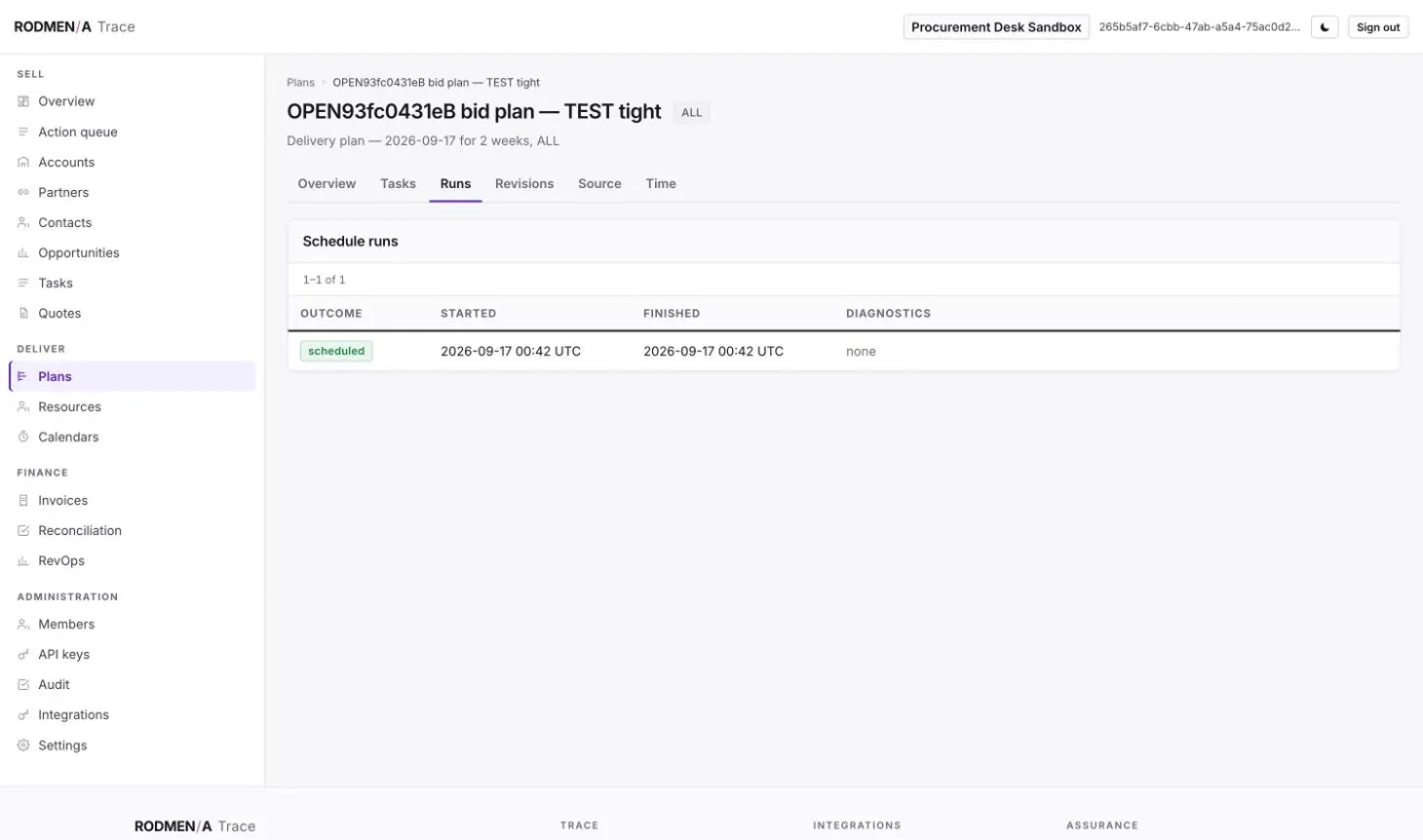This screenshot has height=840, width=1423.
Task: Toggle dark mode with moon button
Action: (1325, 27)
